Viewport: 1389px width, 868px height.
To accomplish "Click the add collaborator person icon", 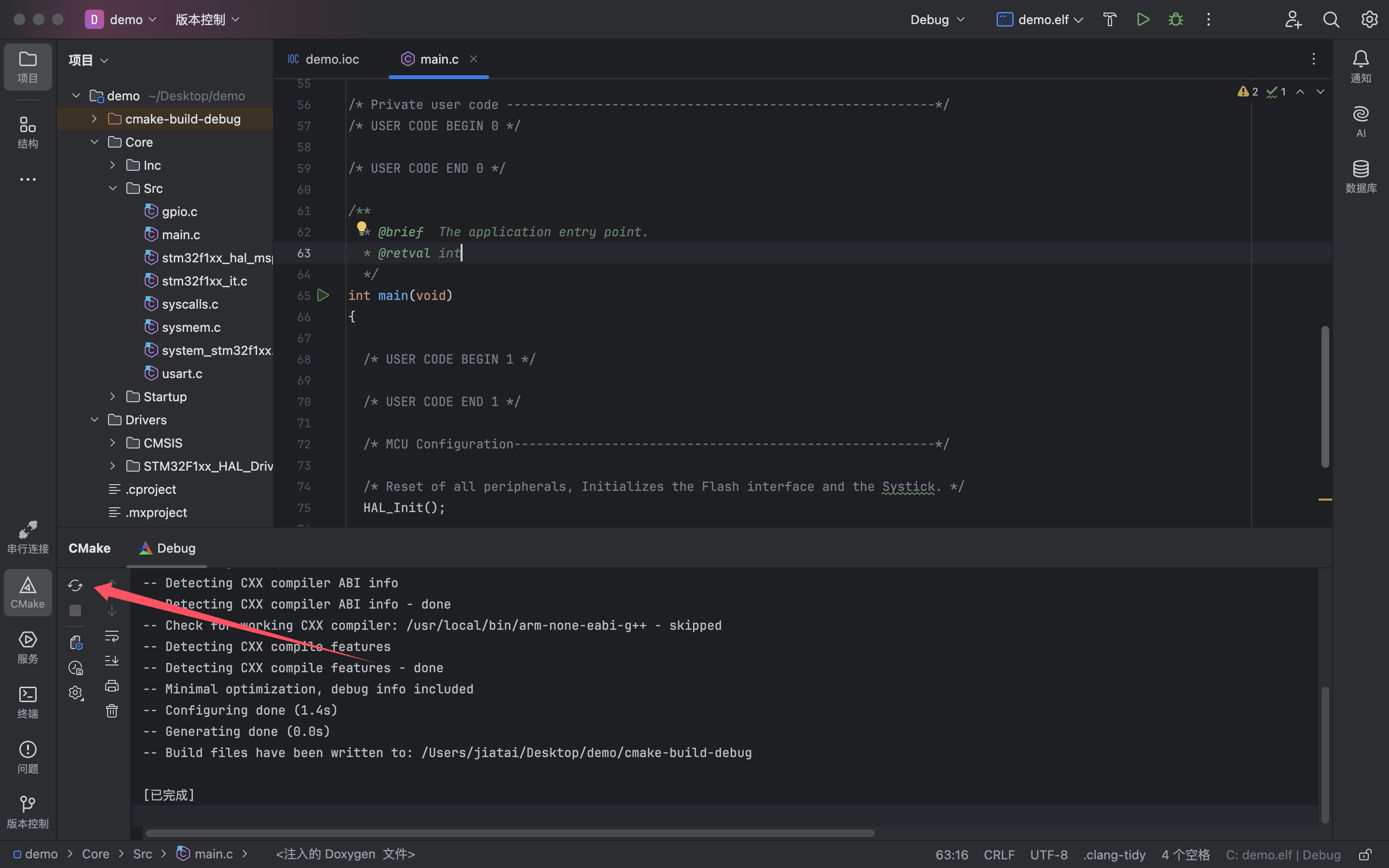I will click(1293, 19).
